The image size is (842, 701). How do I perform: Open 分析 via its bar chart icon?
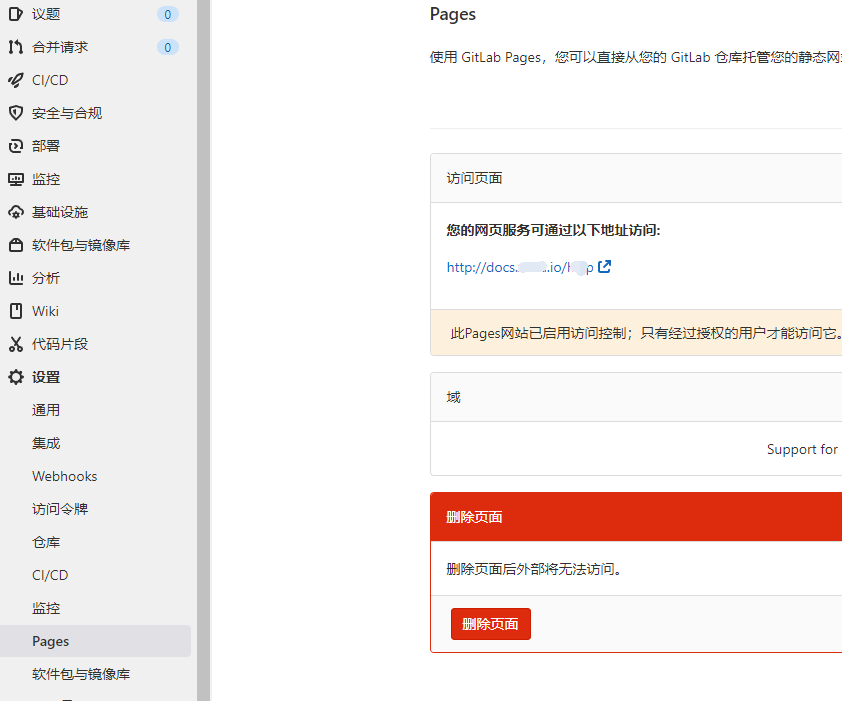(14, 278)
